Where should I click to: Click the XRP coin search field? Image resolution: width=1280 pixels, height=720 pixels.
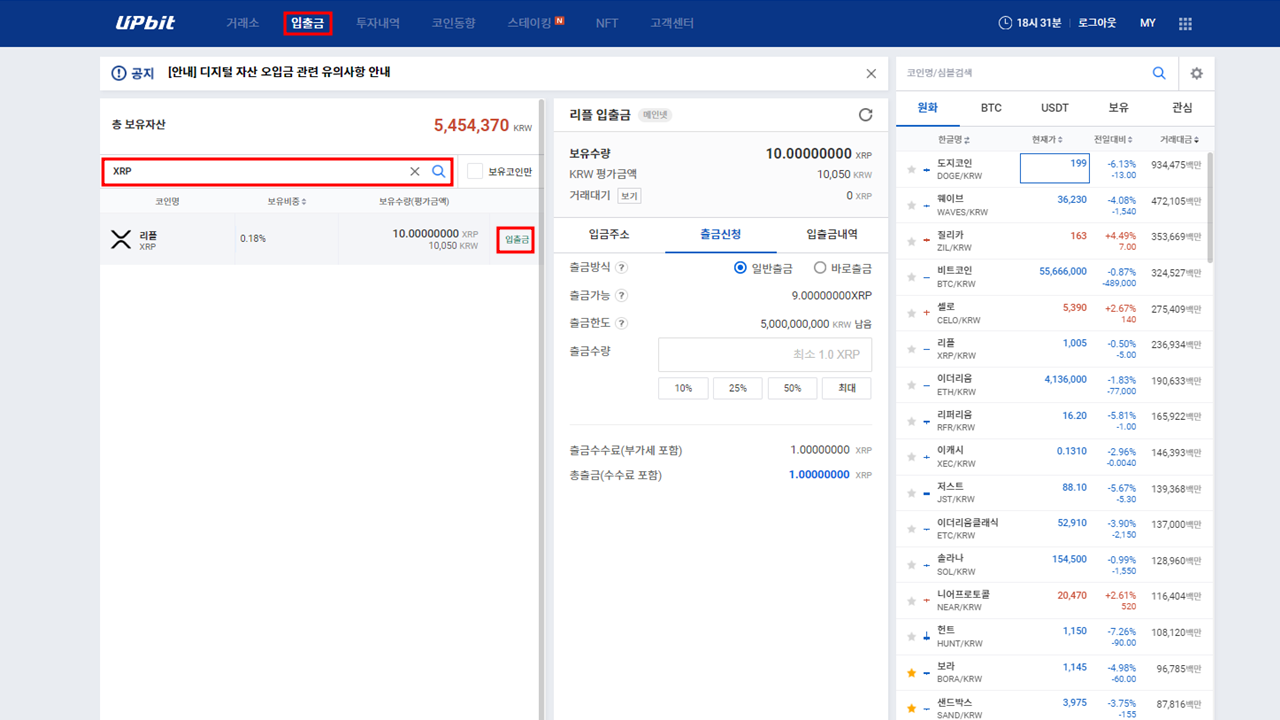click(x=277, y=171)
